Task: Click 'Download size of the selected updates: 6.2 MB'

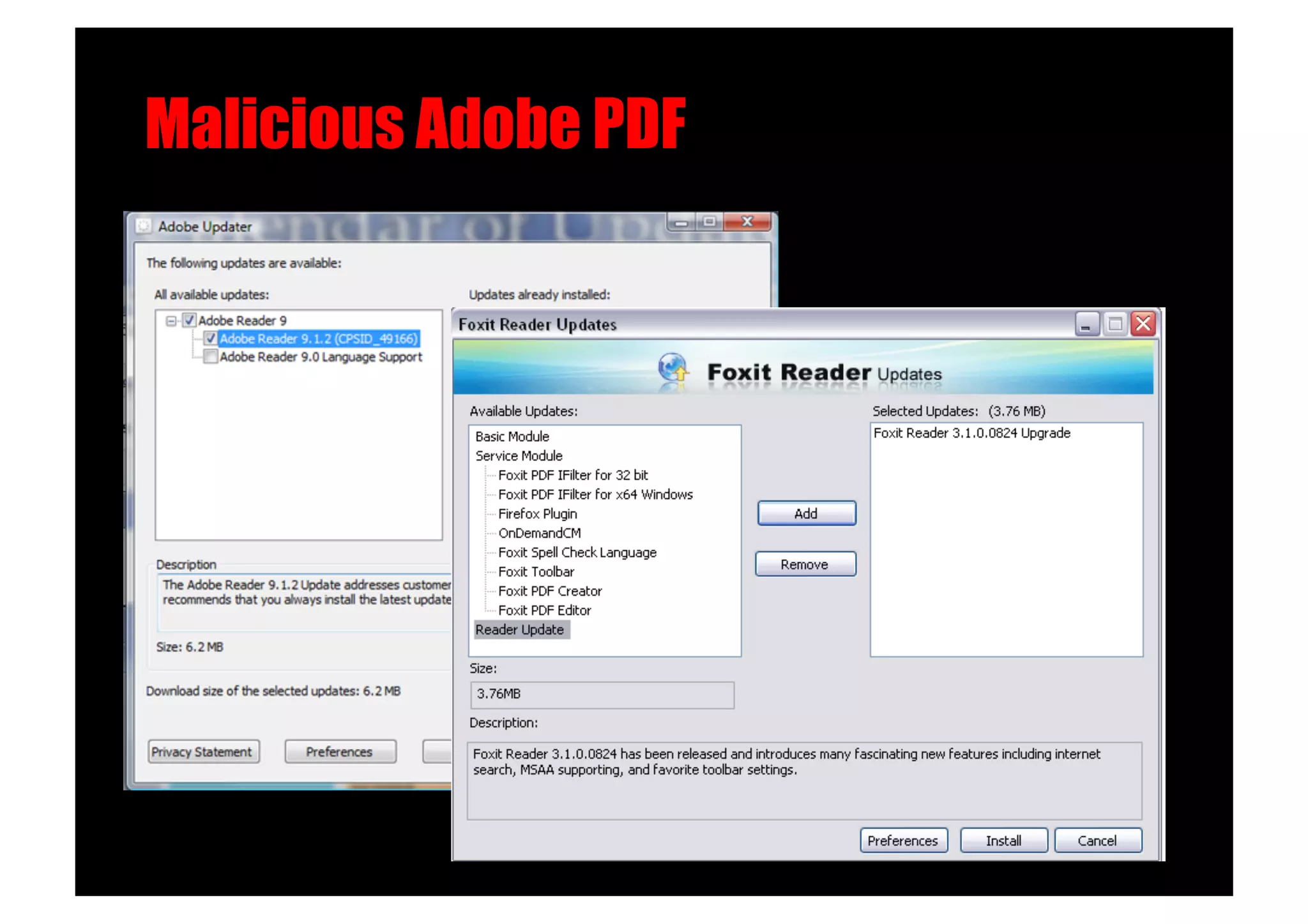Action: point(273,691)
